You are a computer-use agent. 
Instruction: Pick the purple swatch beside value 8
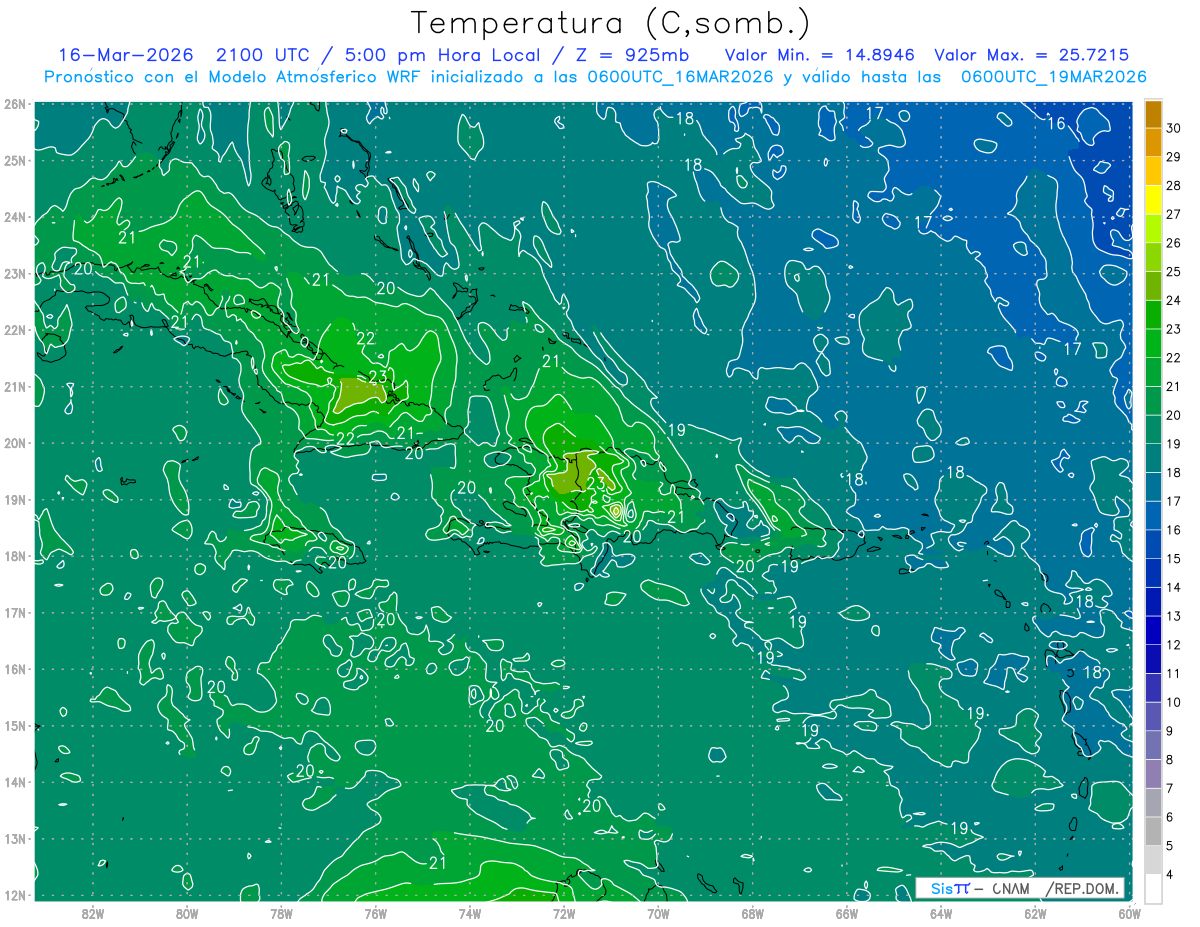pos(1153,745)
